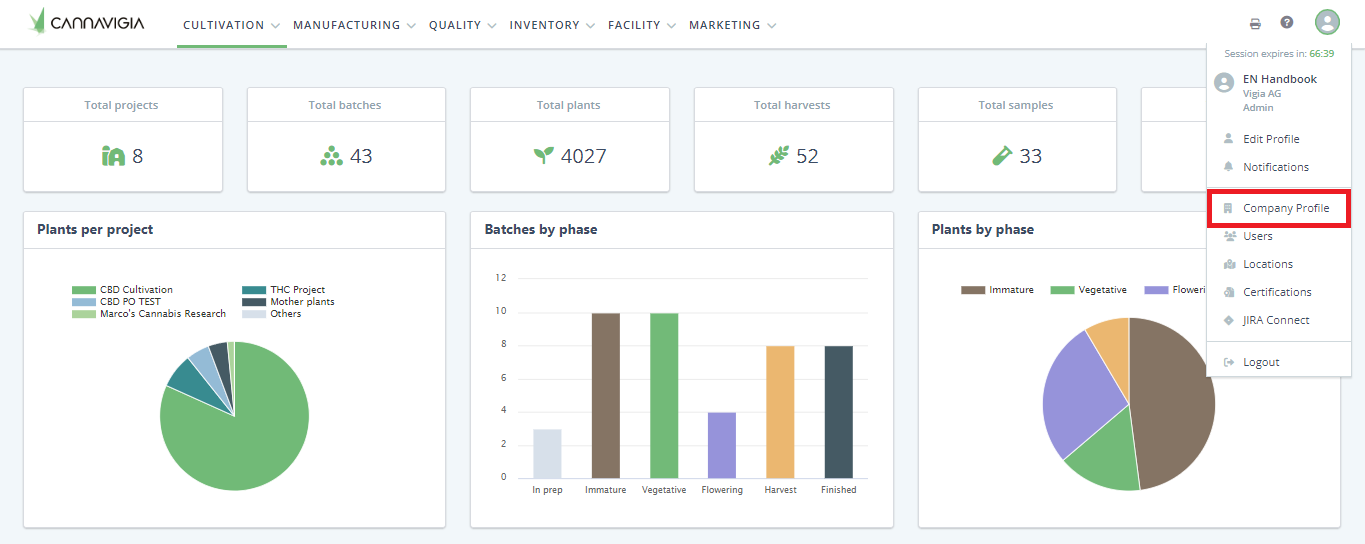Click the Total plants seedling icon
1365x544 pixels.
543,155
